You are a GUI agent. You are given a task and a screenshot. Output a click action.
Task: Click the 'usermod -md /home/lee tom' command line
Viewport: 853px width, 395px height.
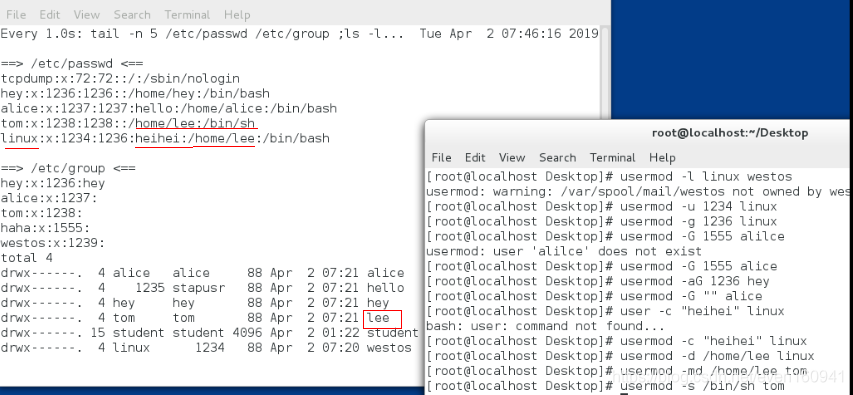tap(616, 371)
